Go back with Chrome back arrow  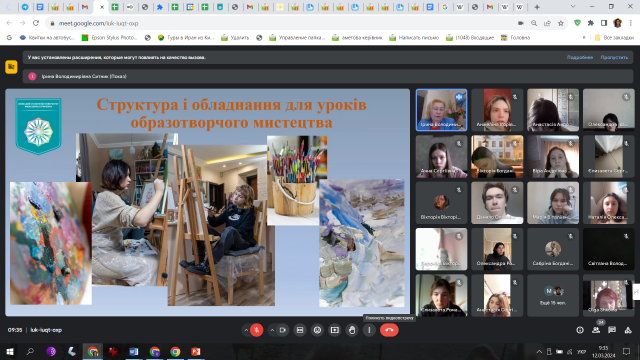coord(9,23)
